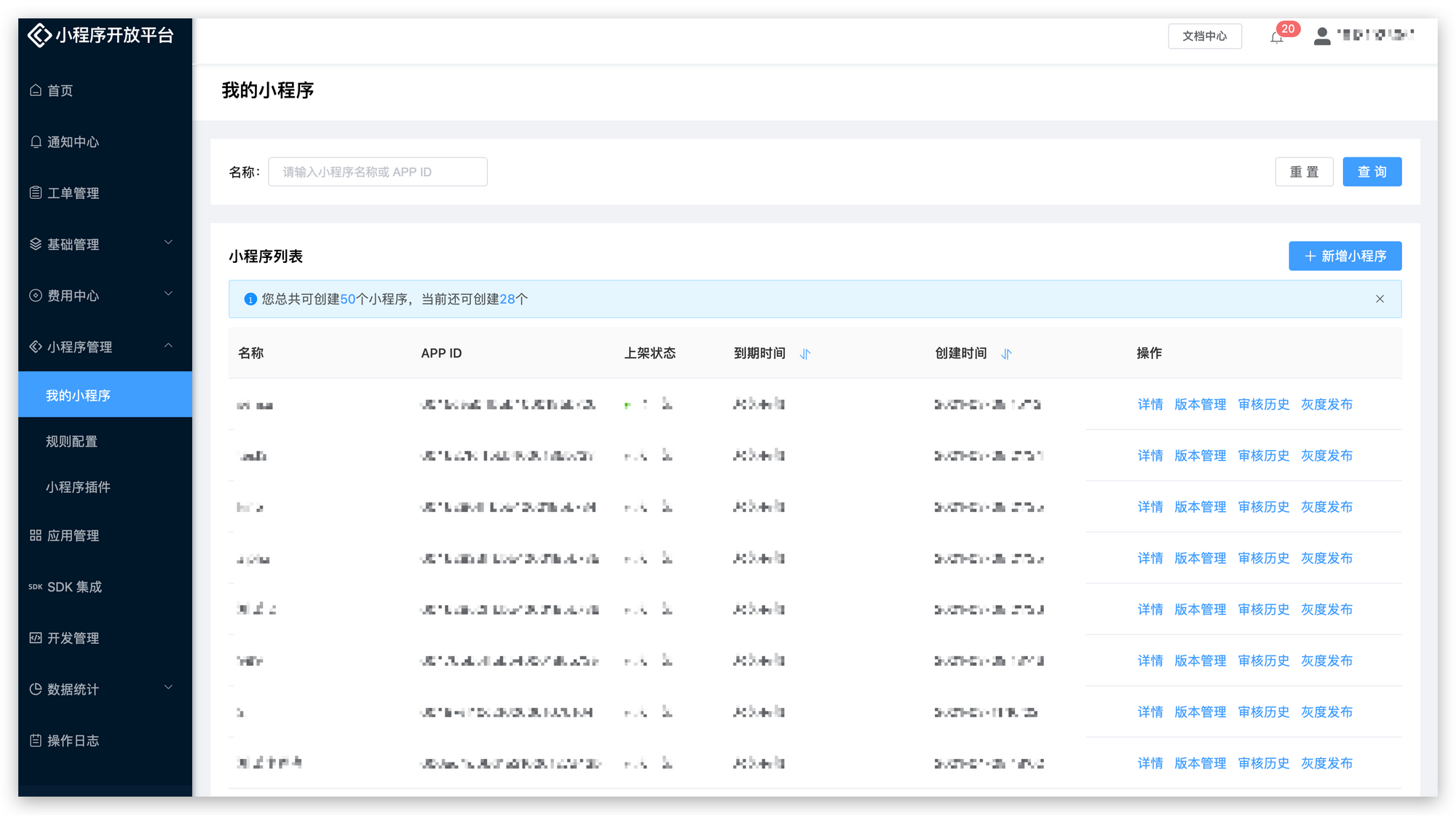Image resolution: width=1456 pixels, height=815 pixels.
Task: Open SDK 集成 menu label
Action: 74,587
